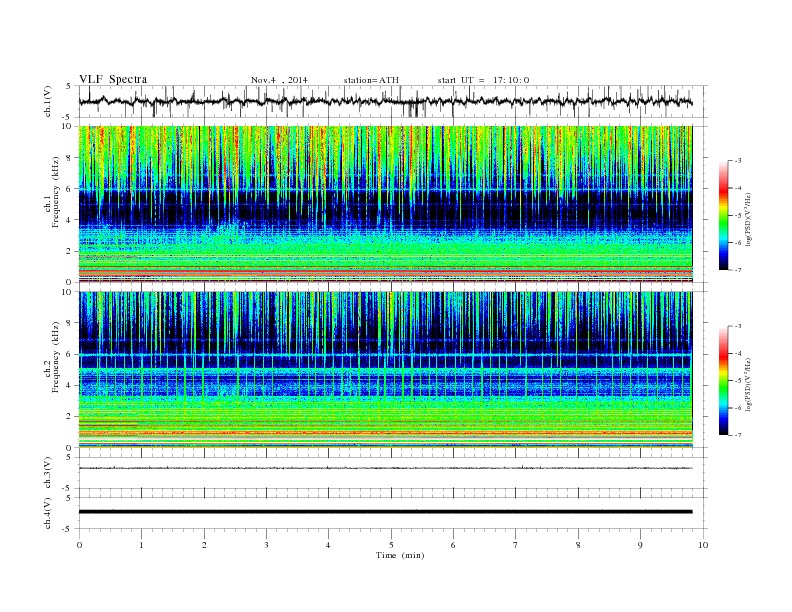Select the "start UT = 17:10:0" text
This screenshot has width=792, height=612.
(483, 80)
